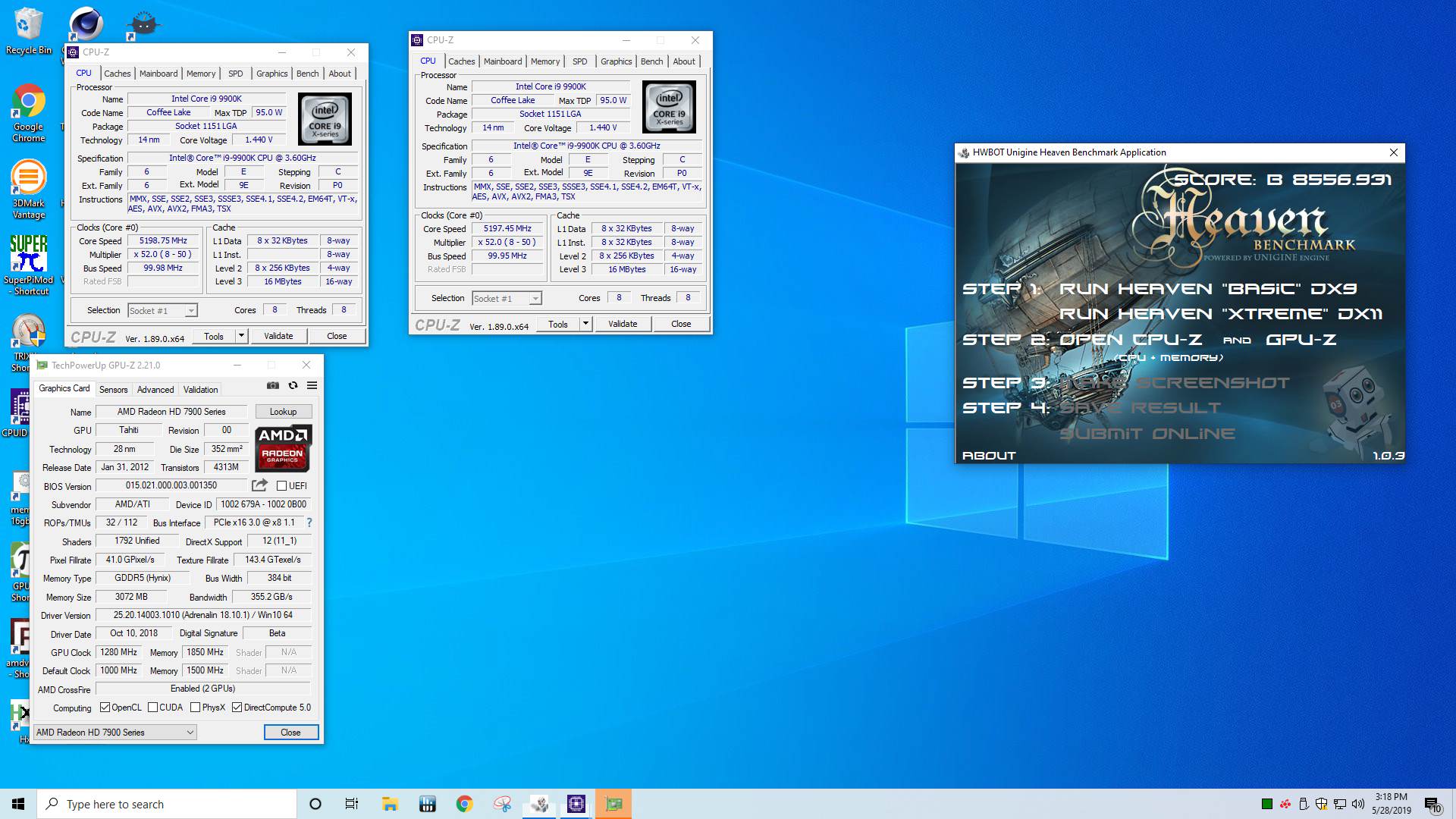Image resolution: width=1456 pixels, height=819 pixels.
Task: Open Socket #1 selection in right CPU-Z
Action: click(x=507, y=298)
